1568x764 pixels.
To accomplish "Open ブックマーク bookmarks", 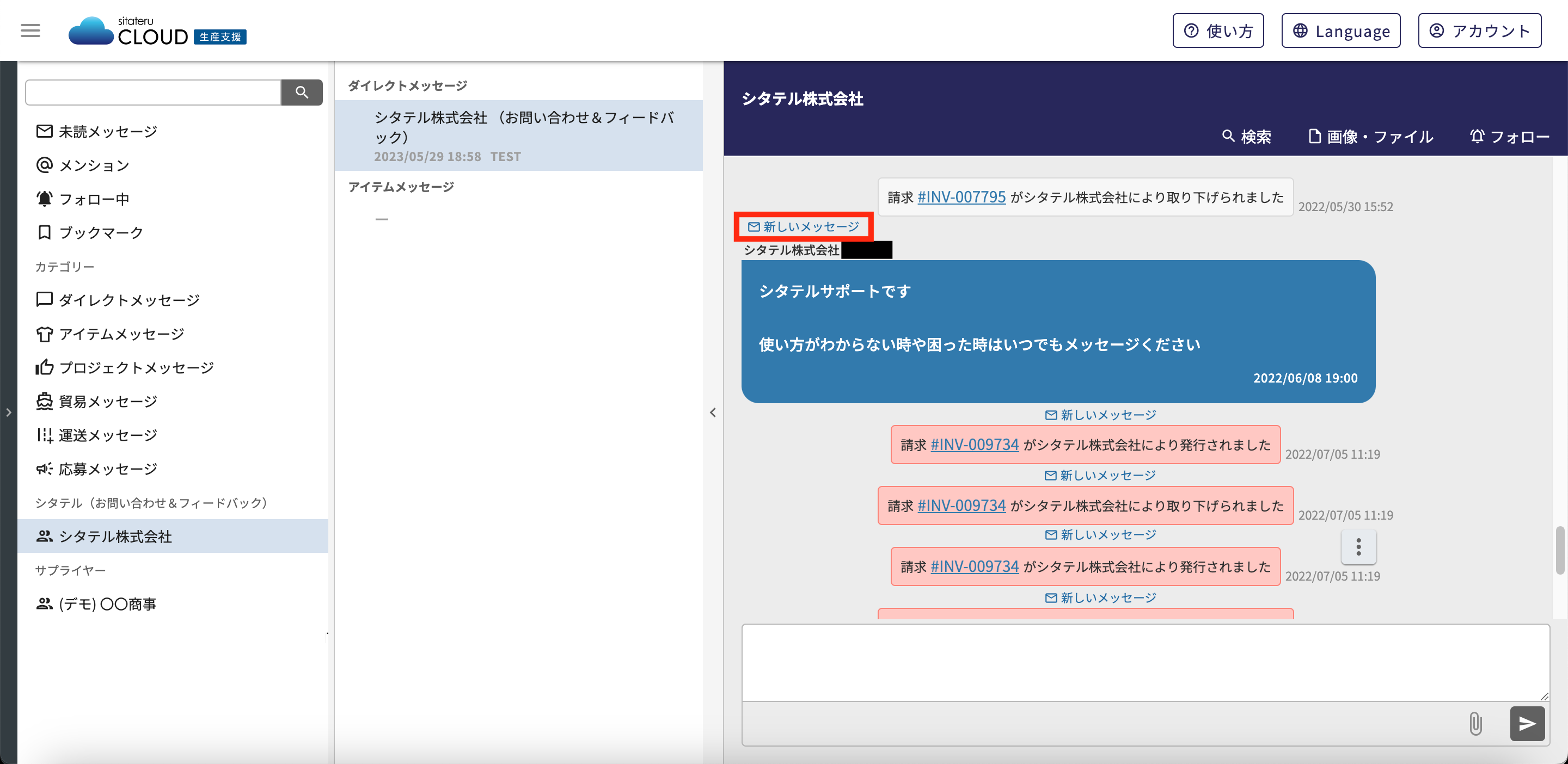I will click(x=174, y=232).
